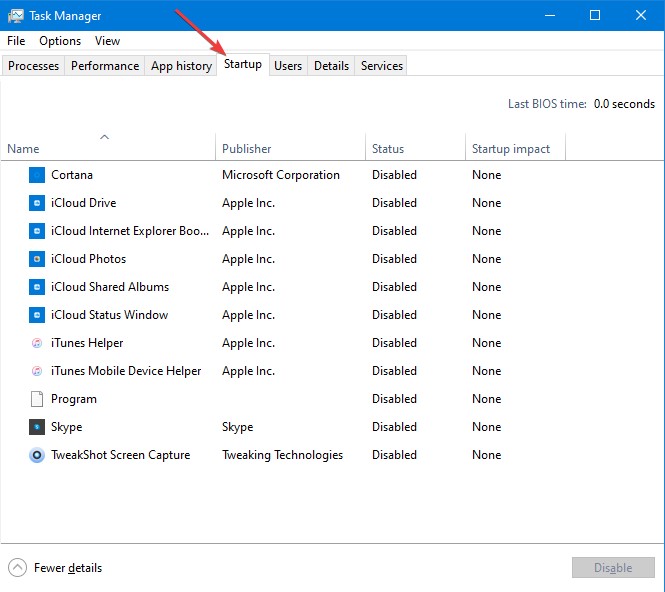The image size is (665, 592).
Task: Switch to the Performance tab
Action: pos(105,66)
